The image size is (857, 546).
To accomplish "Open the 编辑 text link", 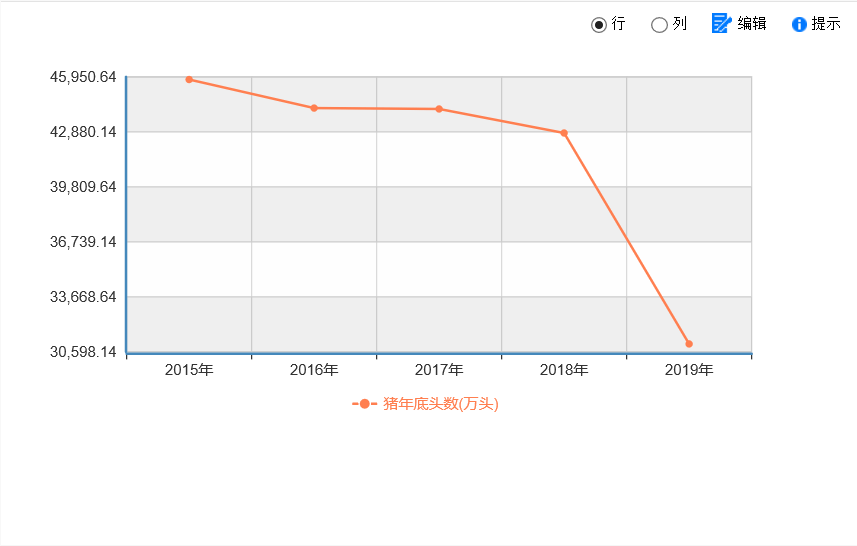I will pos(752,24).
